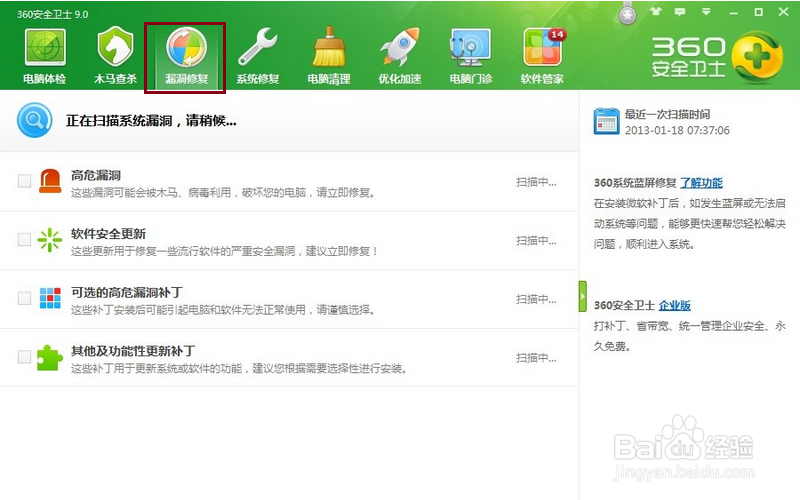Viewport: 800px width, 500px height.
Task: Click the medal badge icon in title bar
Action: pyautogui.click(x=628, y=13)
